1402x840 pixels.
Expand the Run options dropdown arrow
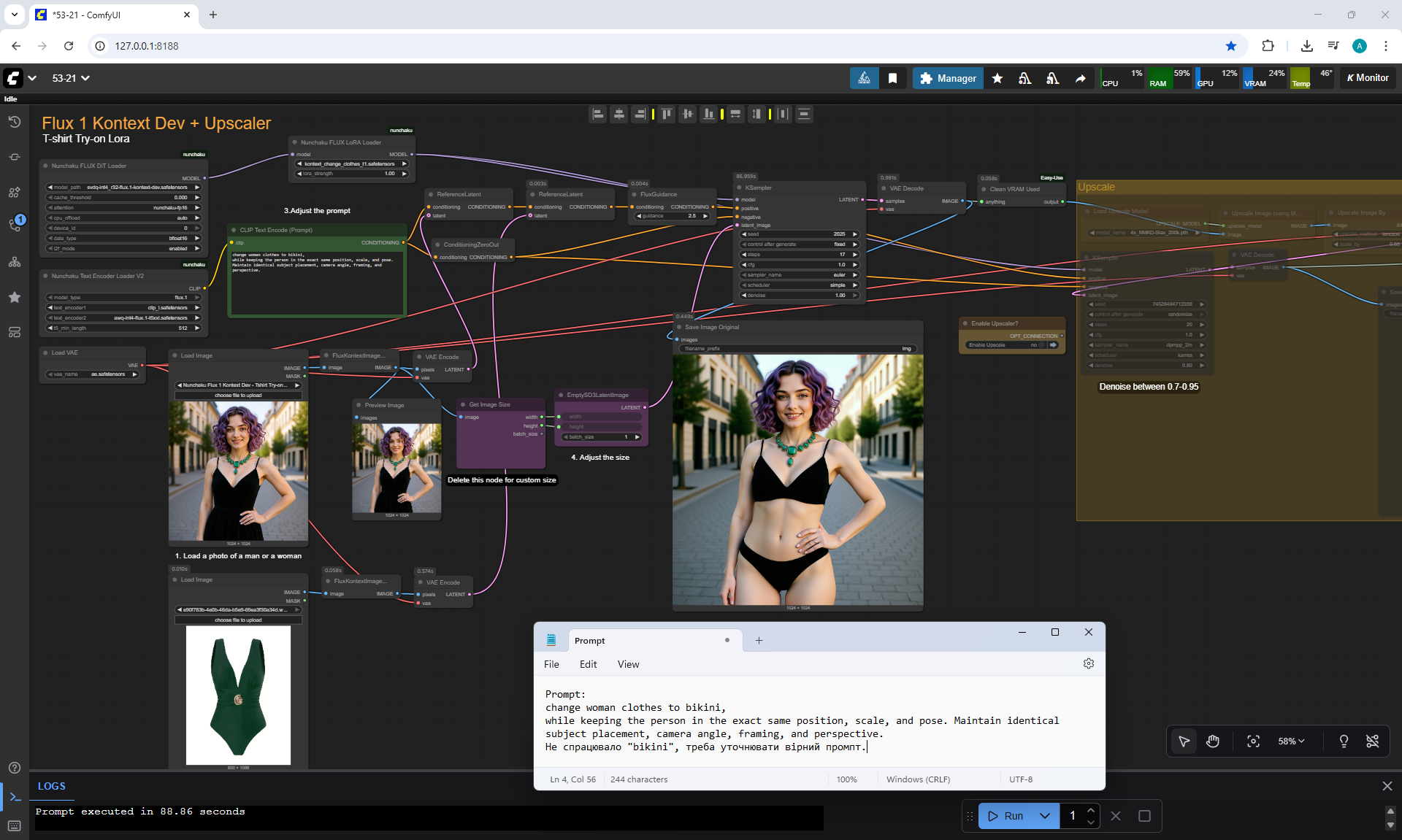1045,816
